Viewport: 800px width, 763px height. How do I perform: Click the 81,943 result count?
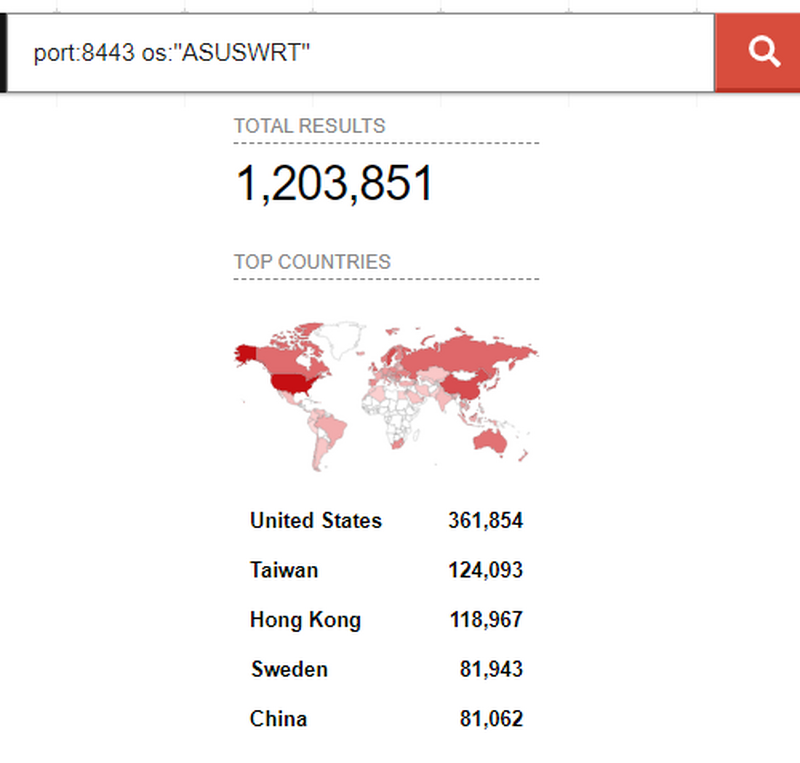[491, 669]
